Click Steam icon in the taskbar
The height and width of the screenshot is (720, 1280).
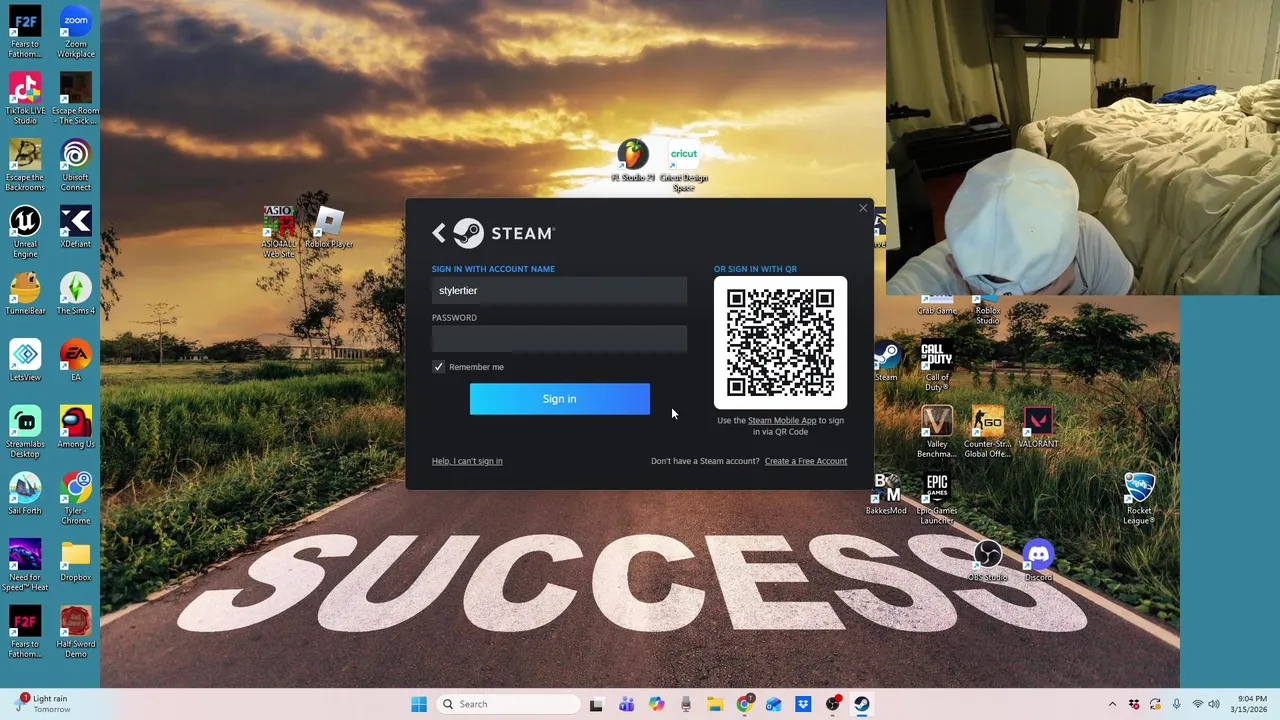tap(862, 704)
